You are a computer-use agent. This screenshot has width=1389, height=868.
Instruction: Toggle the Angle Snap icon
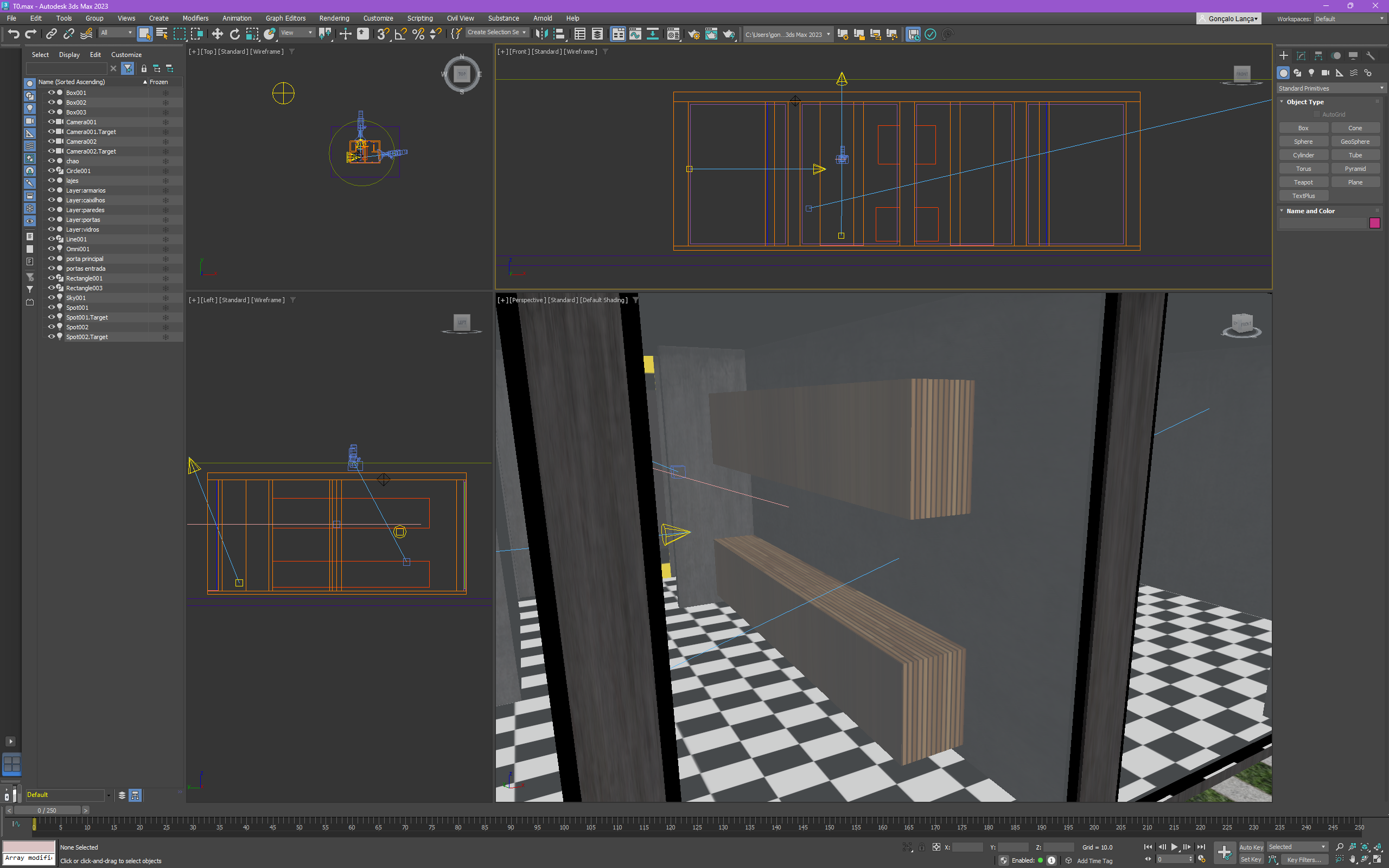click(x=400, y=34)
